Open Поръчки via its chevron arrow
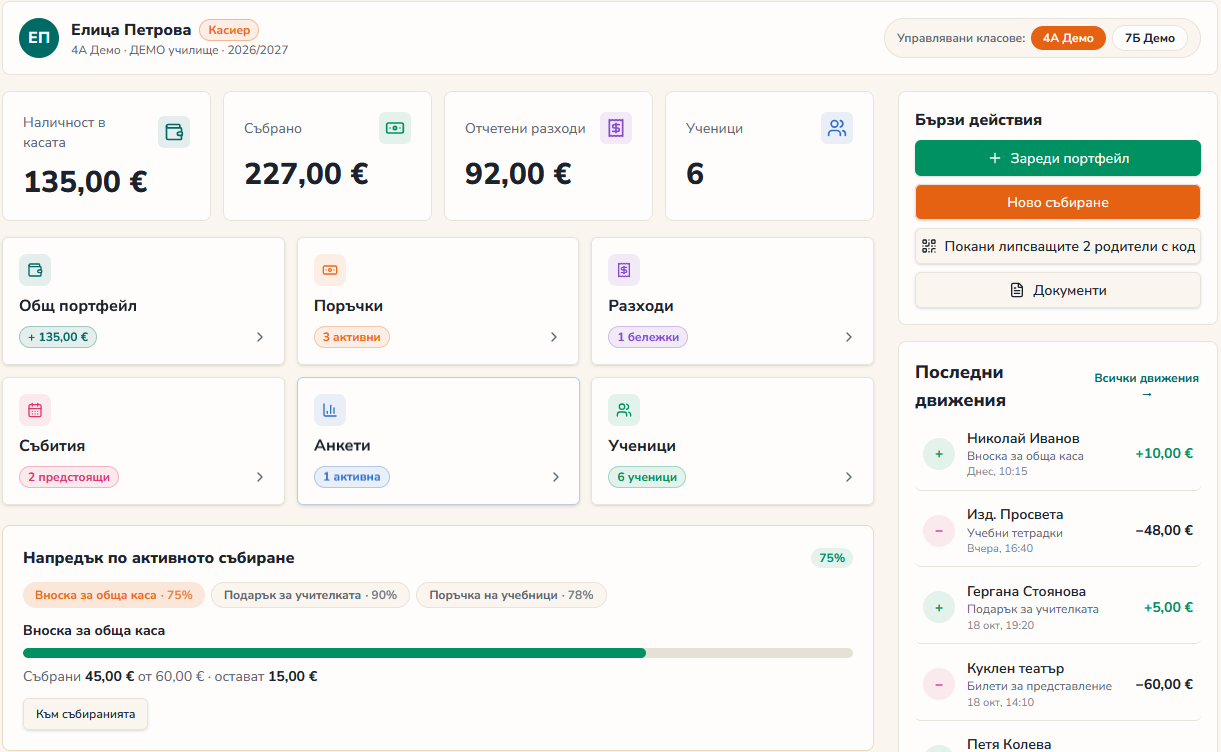 pyautogui.click(x=554, y=337)
